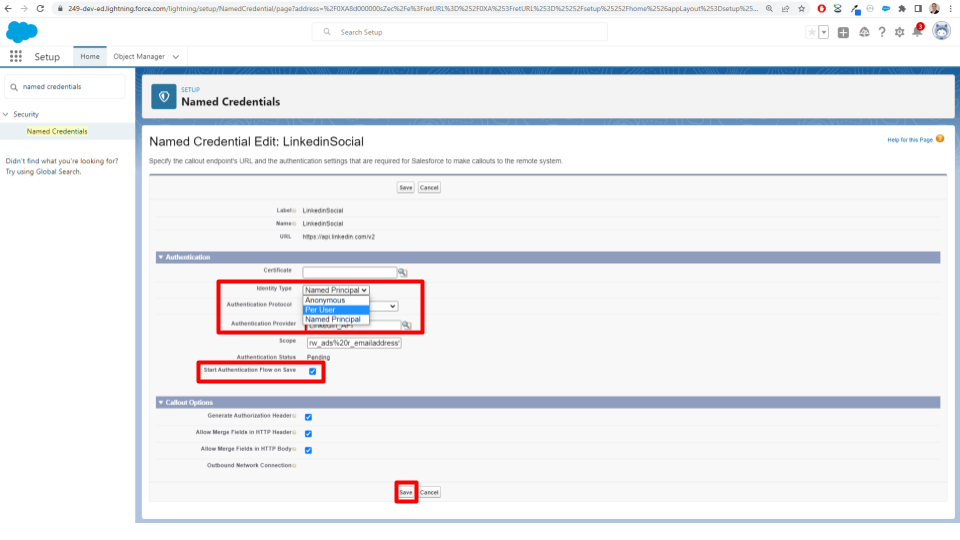Open the user profile avatar
960x540 pixels.
pos(941,31)
